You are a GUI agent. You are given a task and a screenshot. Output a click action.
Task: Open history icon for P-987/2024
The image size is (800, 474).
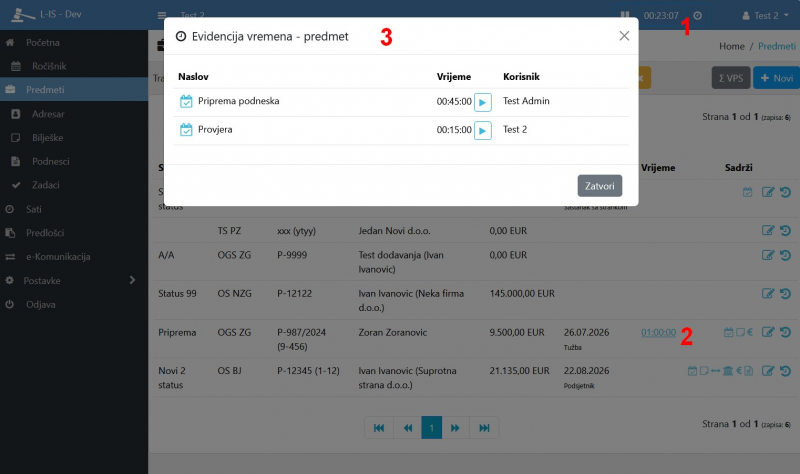(786, 332)
